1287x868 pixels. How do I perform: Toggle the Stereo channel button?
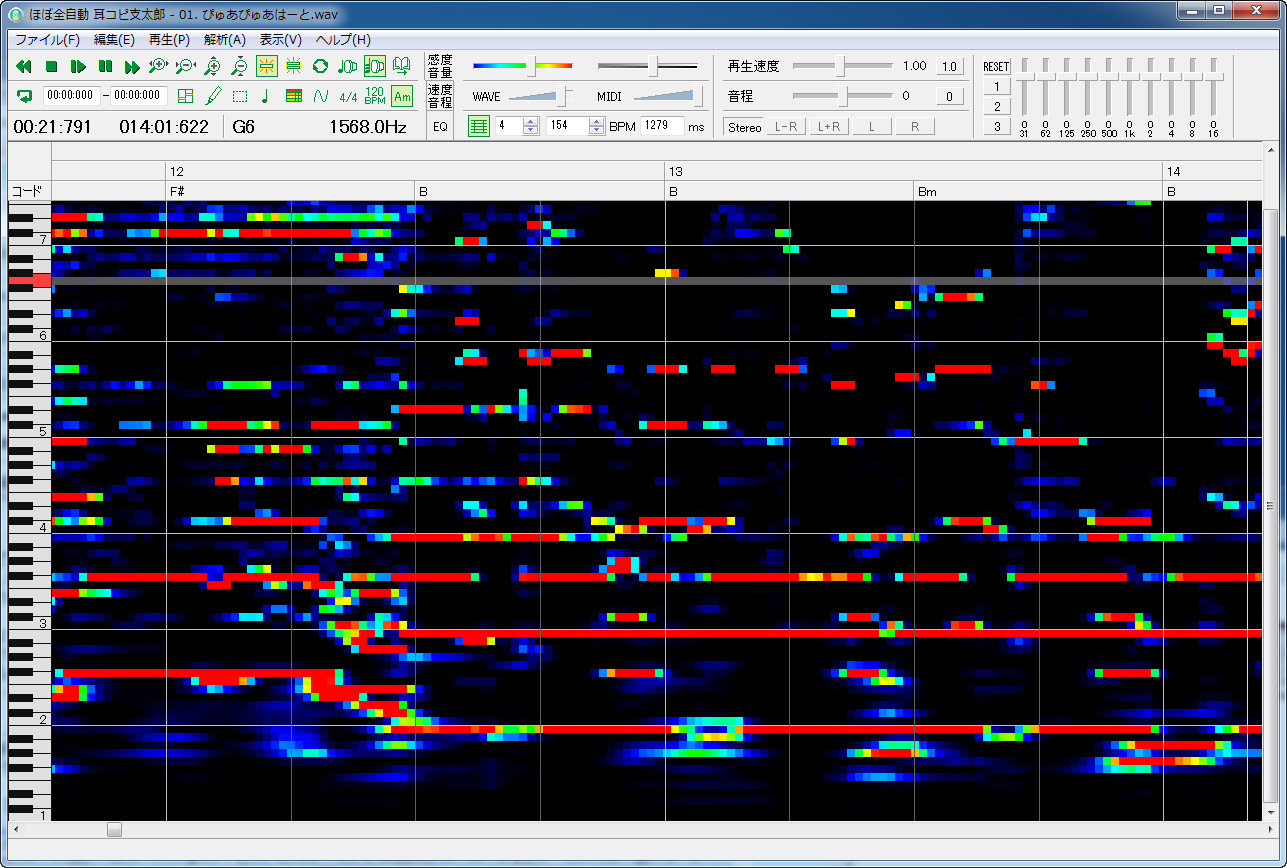coord(744,127)
